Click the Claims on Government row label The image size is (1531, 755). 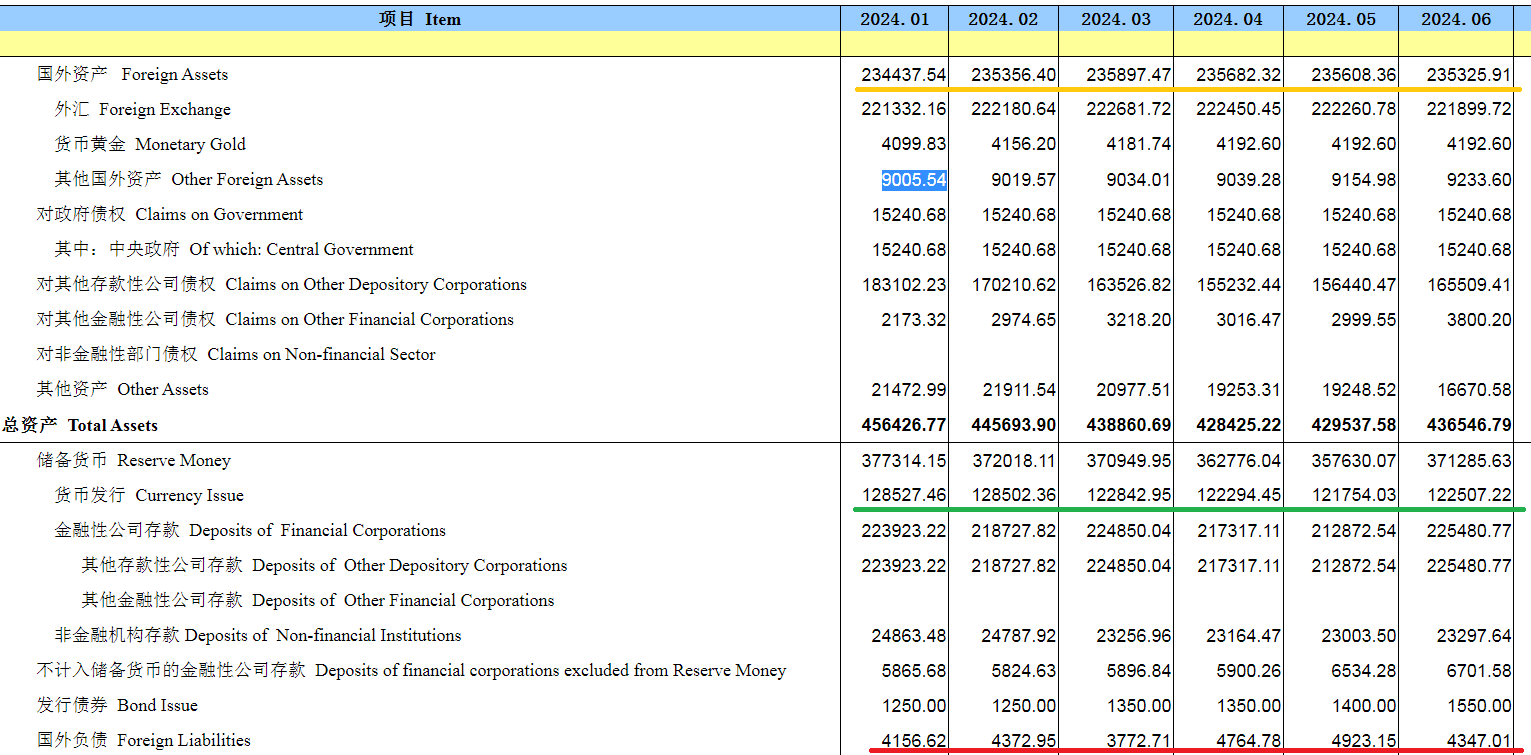[170, 214]
